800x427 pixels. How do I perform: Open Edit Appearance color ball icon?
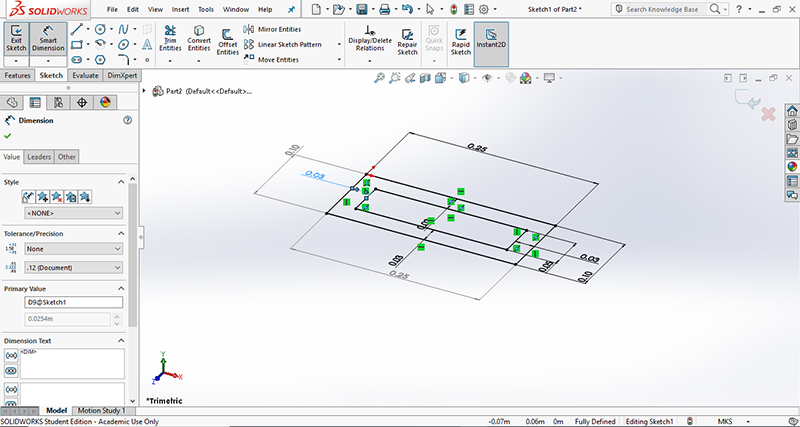525,78
